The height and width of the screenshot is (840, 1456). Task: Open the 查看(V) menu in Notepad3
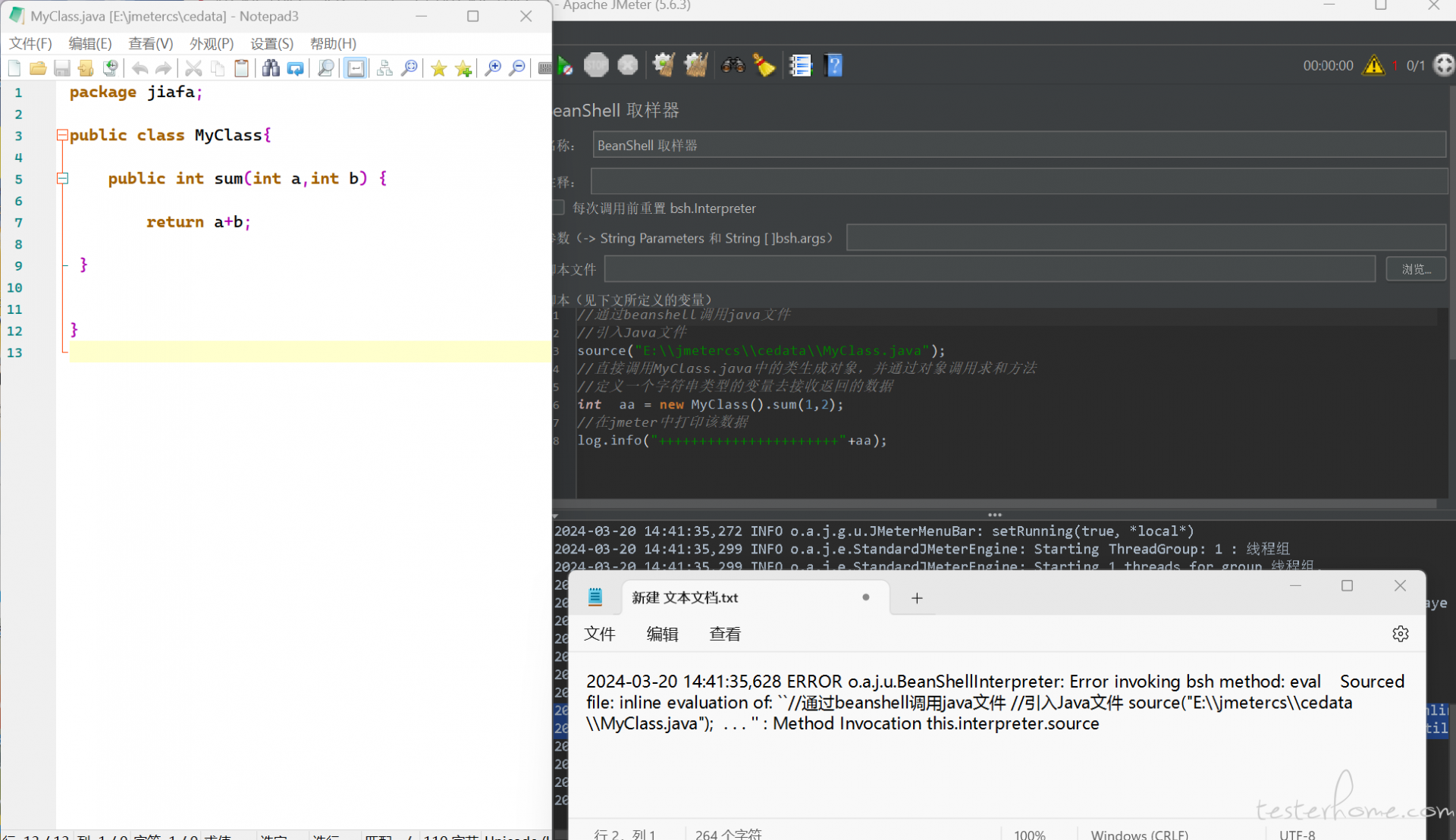[151, 43]
